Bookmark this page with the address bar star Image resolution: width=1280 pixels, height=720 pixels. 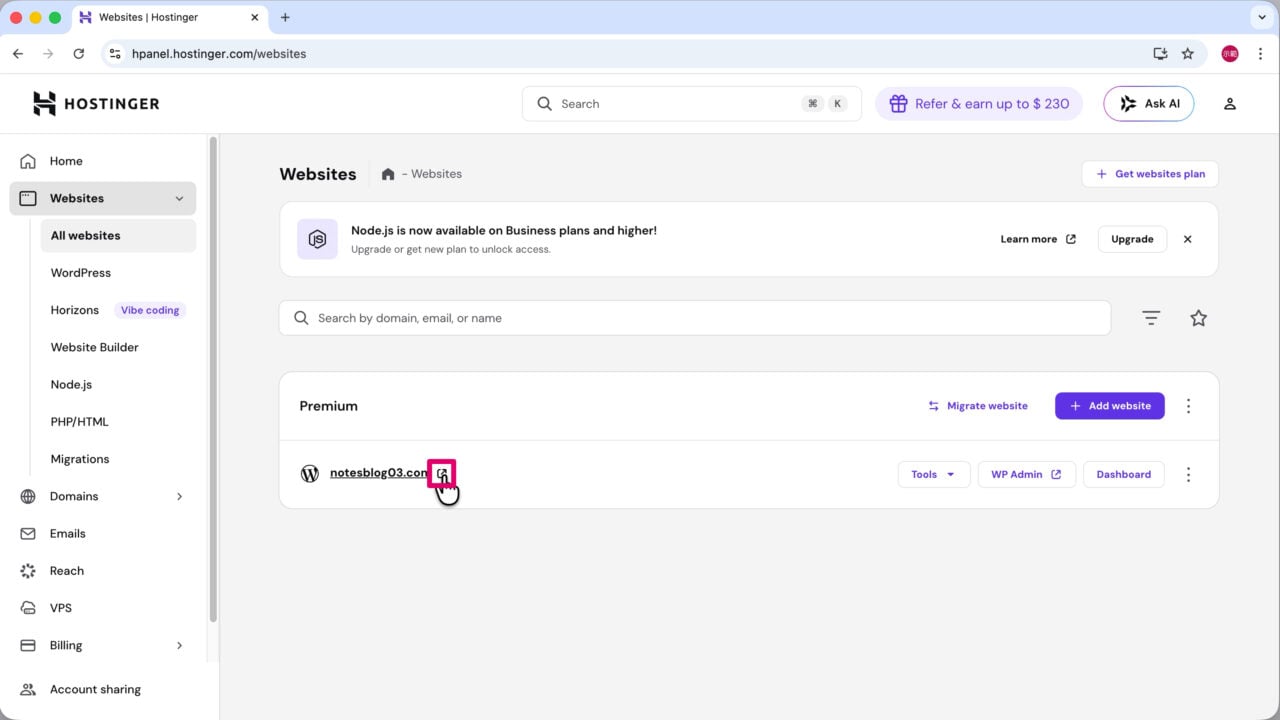(x=1188, y=54)
